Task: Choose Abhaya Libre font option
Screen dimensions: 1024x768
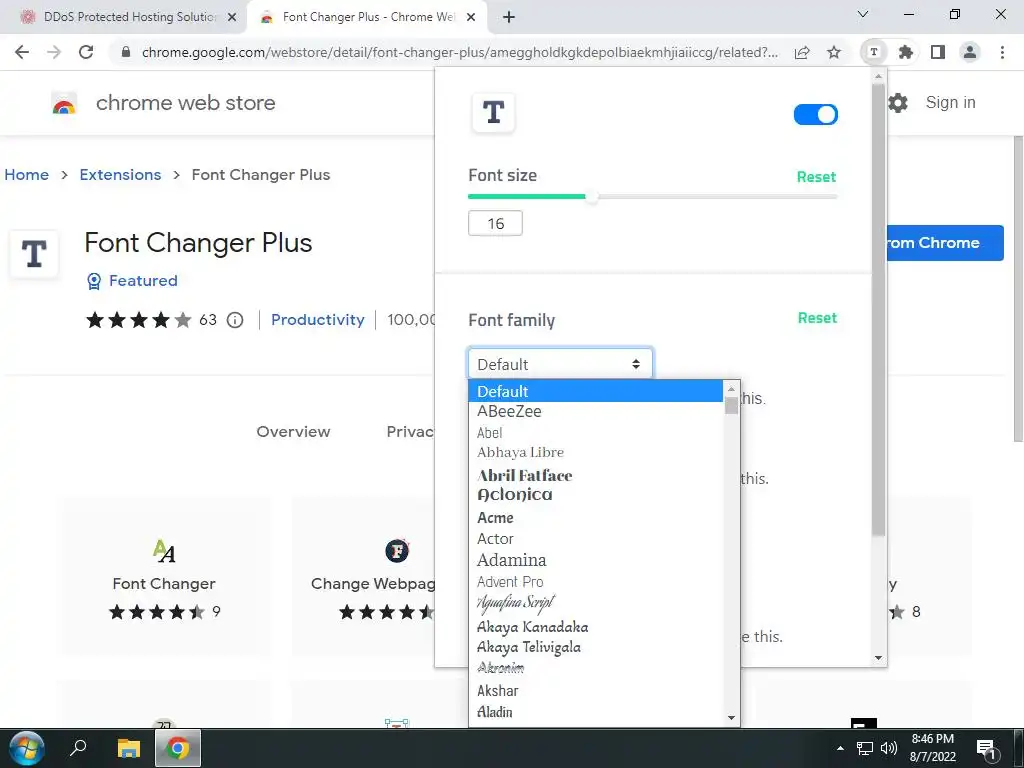Action: click(x=596, y=453)
